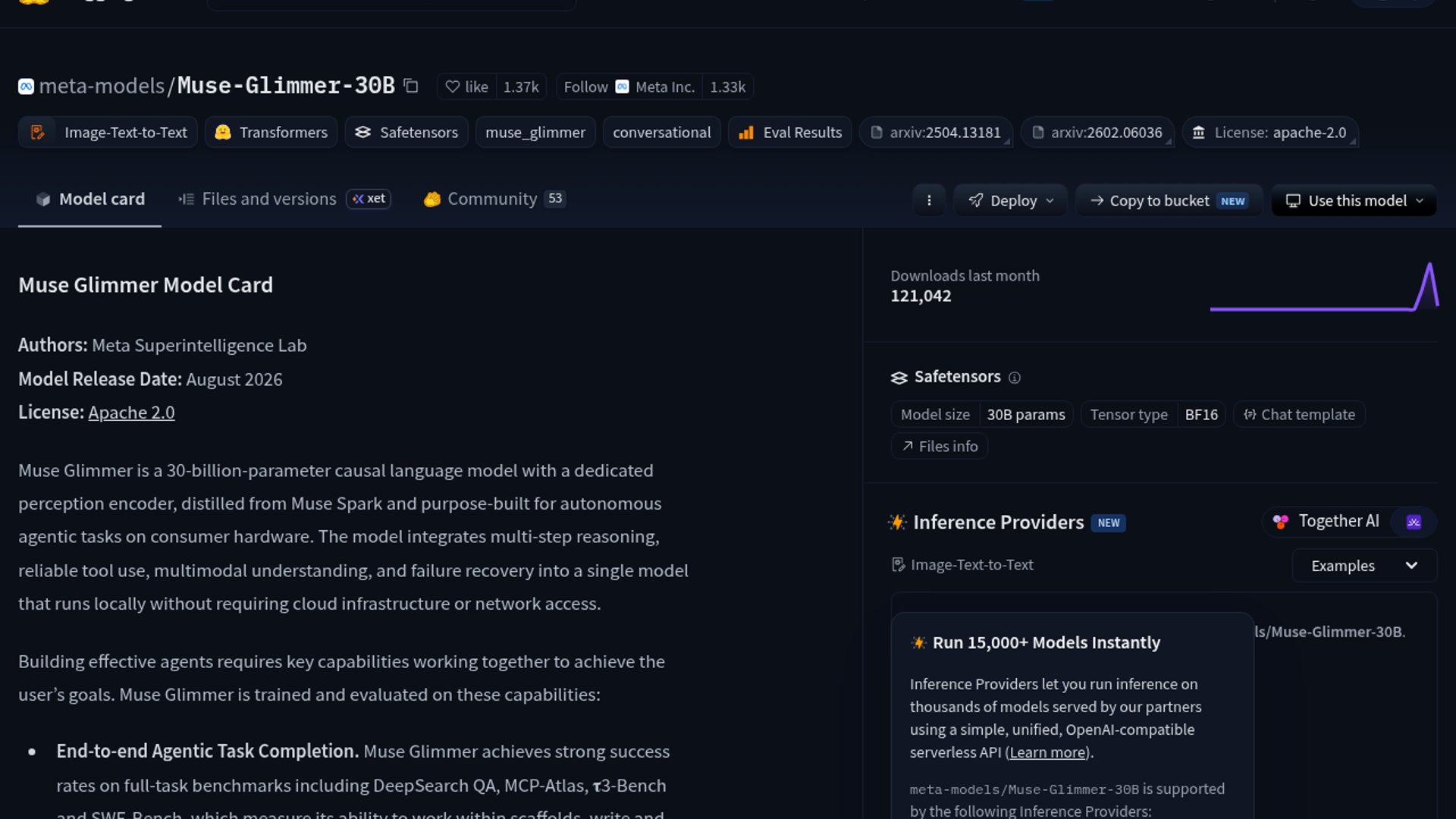Open the Transformers library tag
The image size is (1456, 819).
pos(271,132)
